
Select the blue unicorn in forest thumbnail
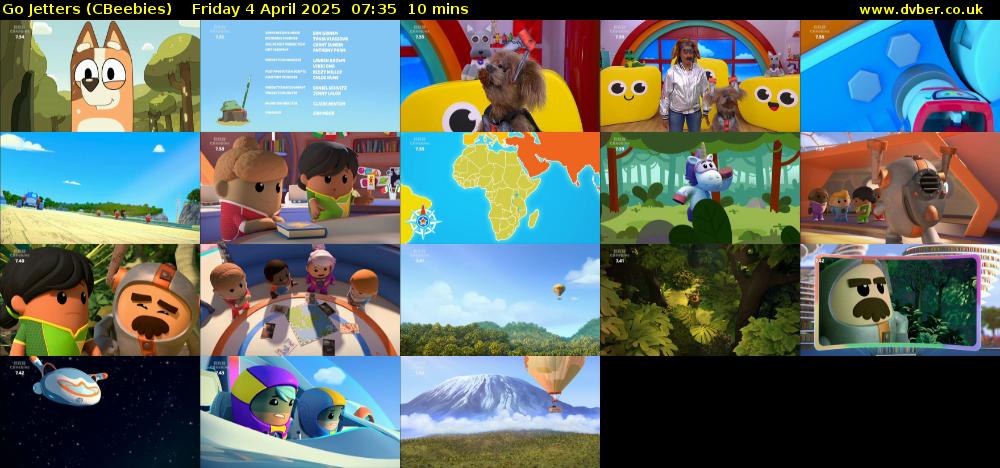700,188
